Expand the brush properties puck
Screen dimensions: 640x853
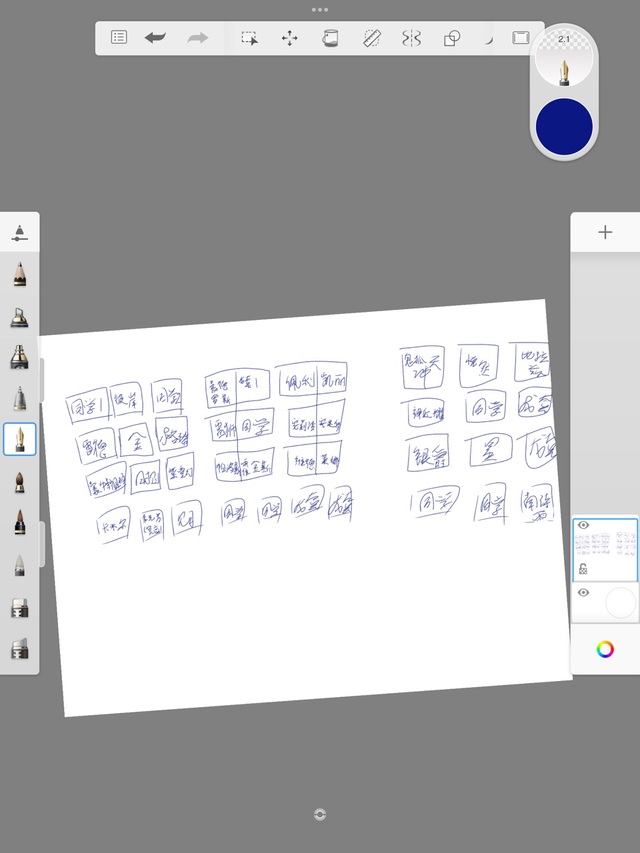[x=564, y=62]
